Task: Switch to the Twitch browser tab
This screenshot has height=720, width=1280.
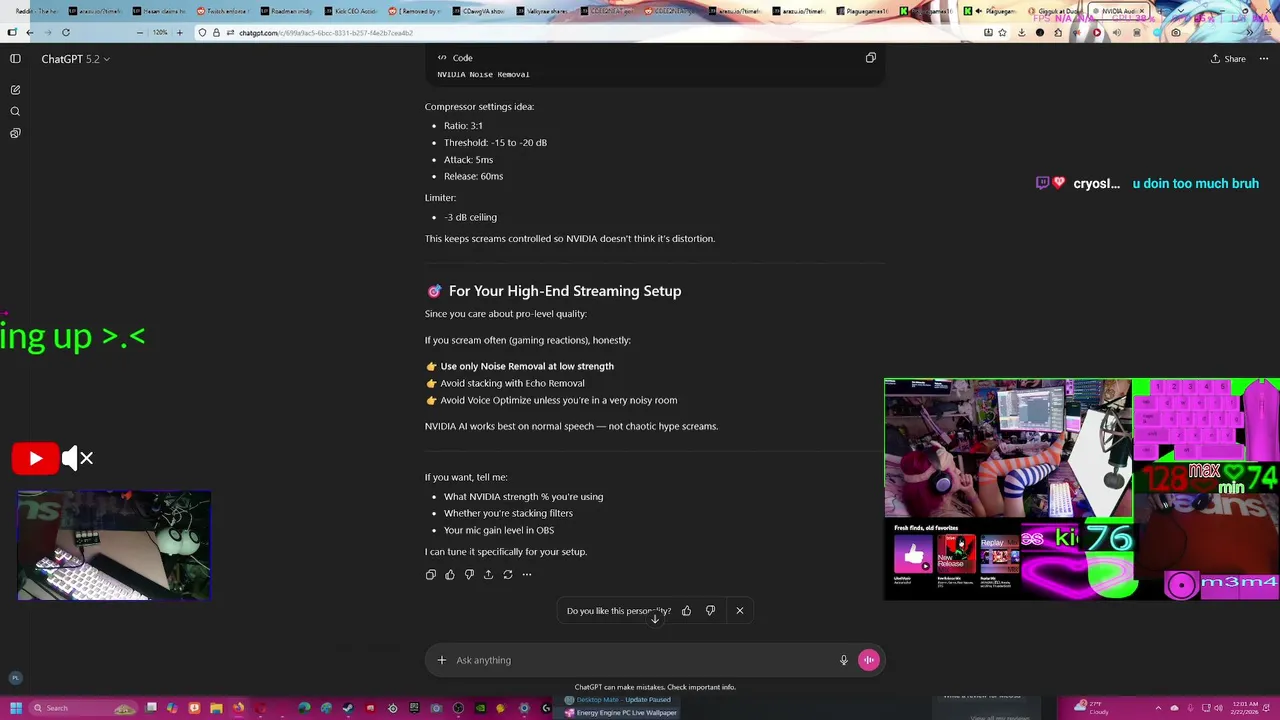Action: 225,11
